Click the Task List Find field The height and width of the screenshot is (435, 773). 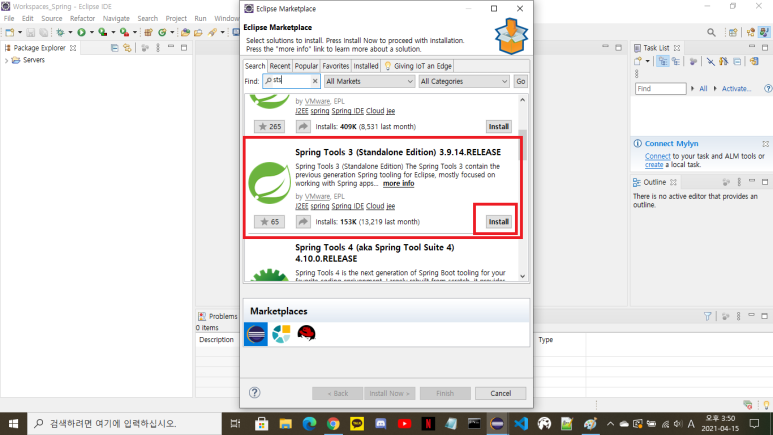pyautogui.click(x=660, y=89)
